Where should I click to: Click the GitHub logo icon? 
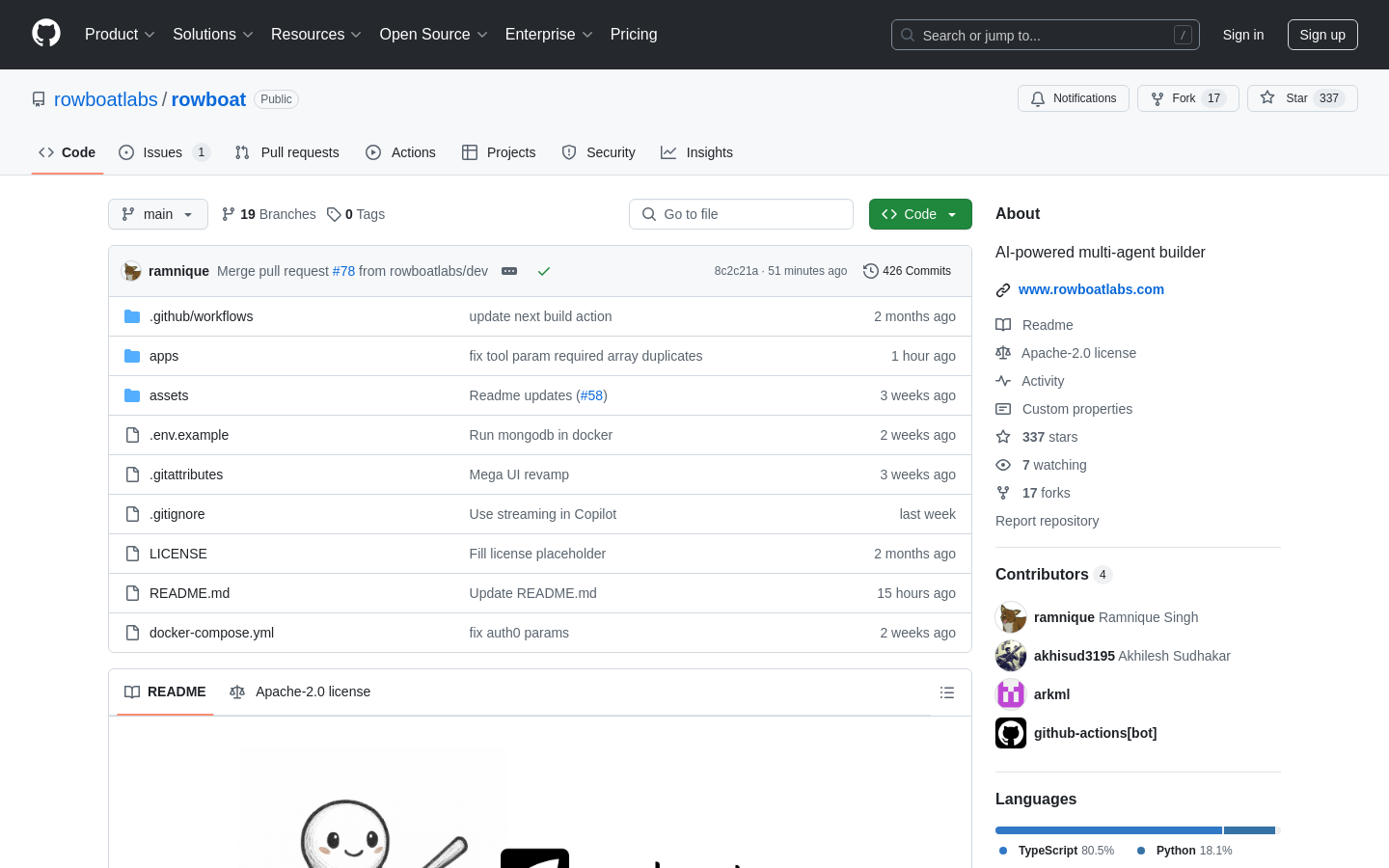point(46,34)
